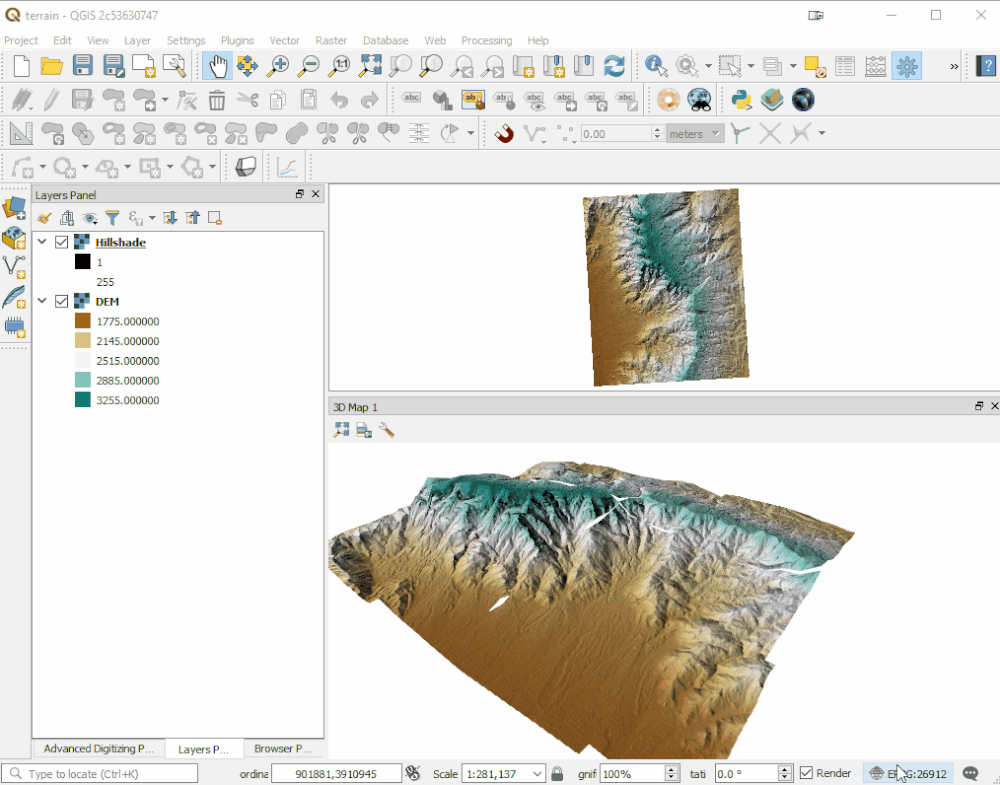Close the Layers Panel
This screenshot has height=785, width=1000.
315,194
